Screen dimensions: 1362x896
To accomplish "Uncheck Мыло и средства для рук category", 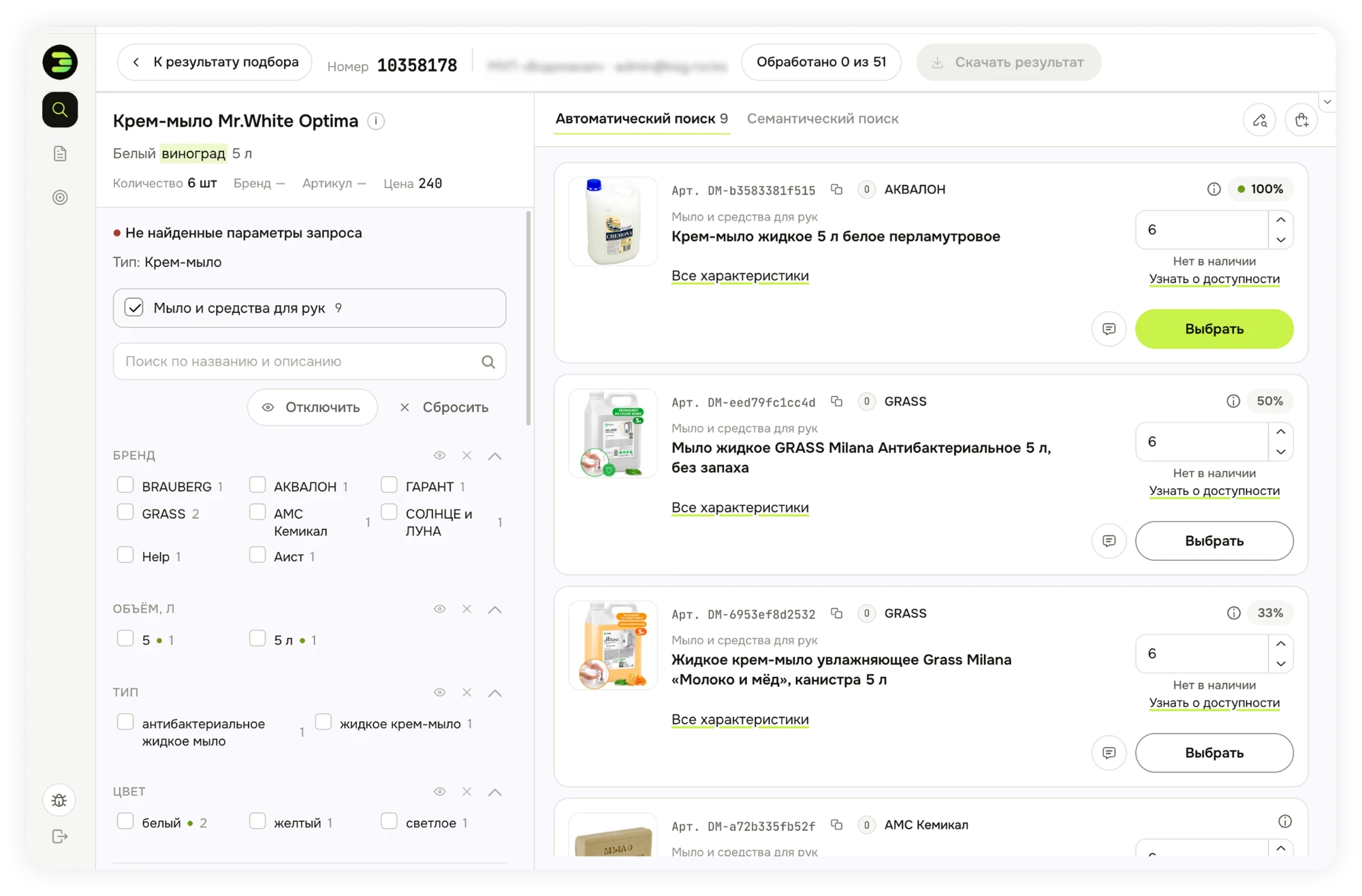I will [134, 308].
